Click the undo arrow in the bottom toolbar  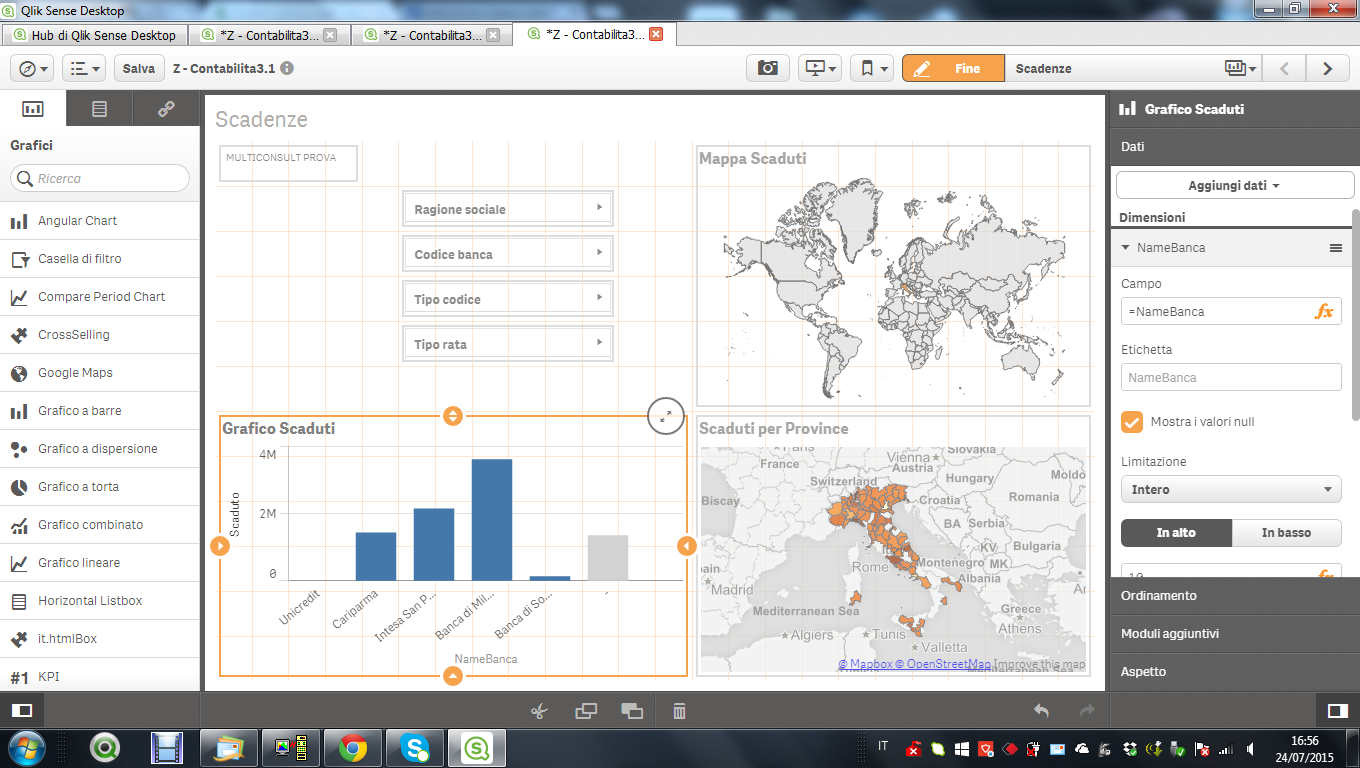point(1040,710)
